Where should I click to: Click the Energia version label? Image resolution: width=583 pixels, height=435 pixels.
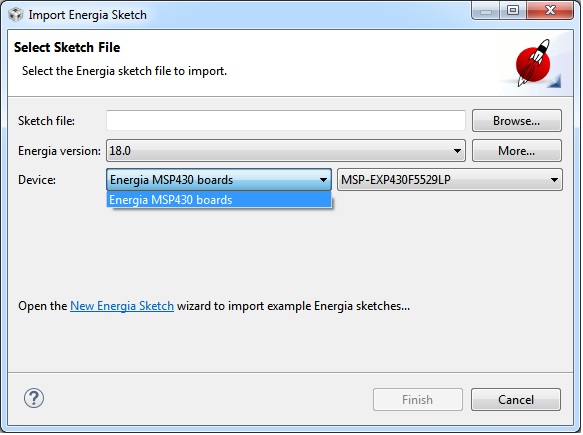pyautogui.click(x=59, y=151)
